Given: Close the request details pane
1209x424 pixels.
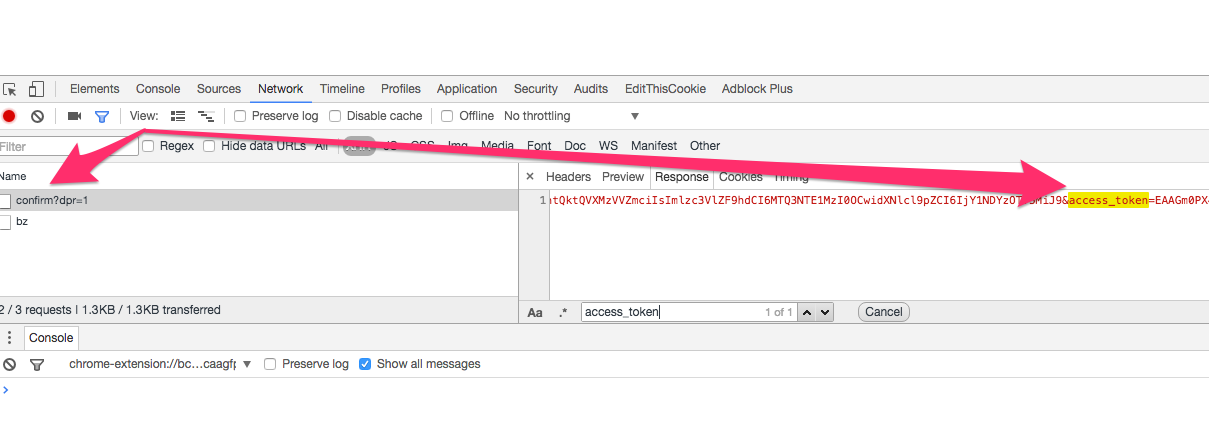Looking at the screenshot, I should pyautogui.click(x=530, y=176).
